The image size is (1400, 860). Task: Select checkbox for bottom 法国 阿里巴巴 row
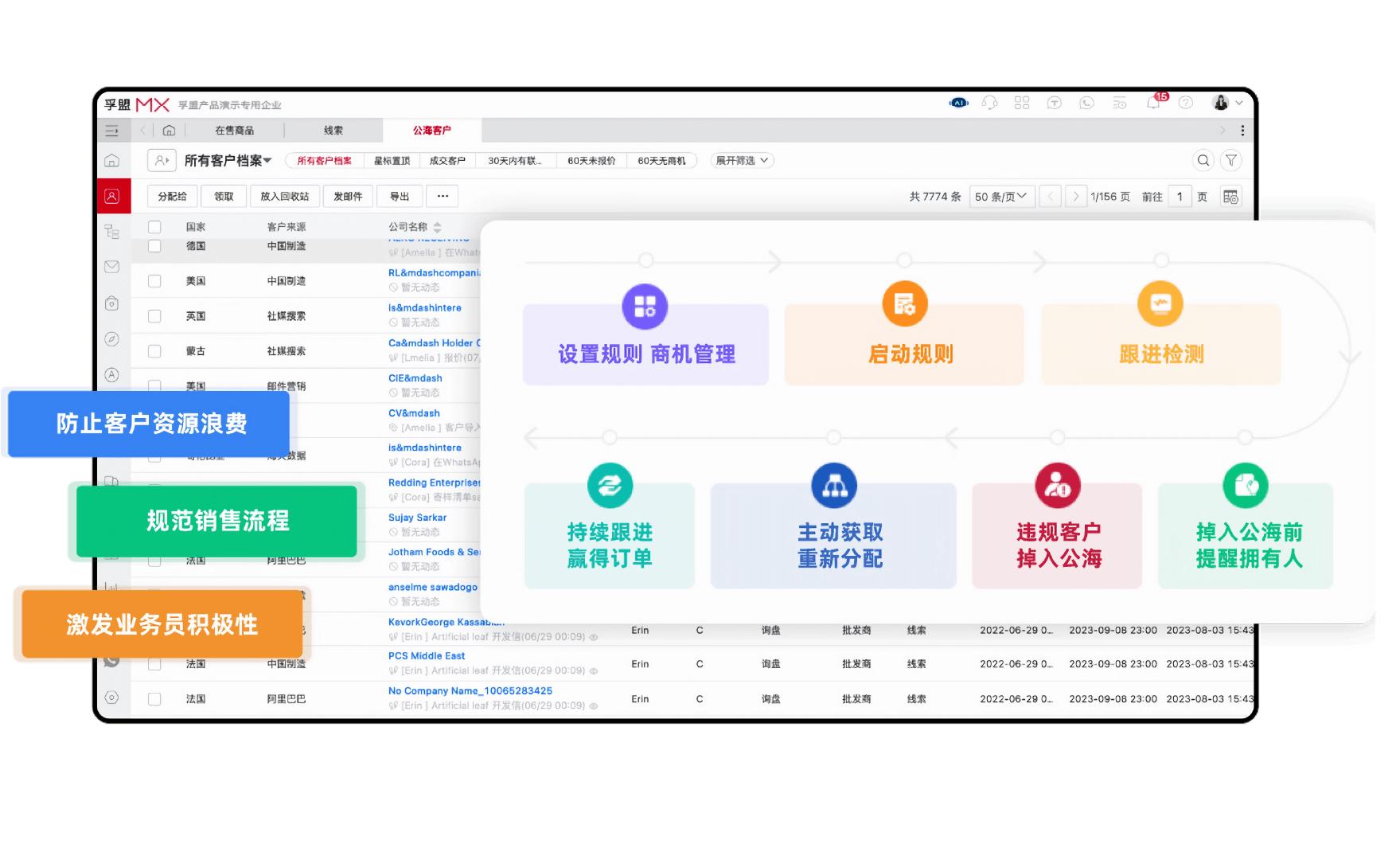coord(154,699)
